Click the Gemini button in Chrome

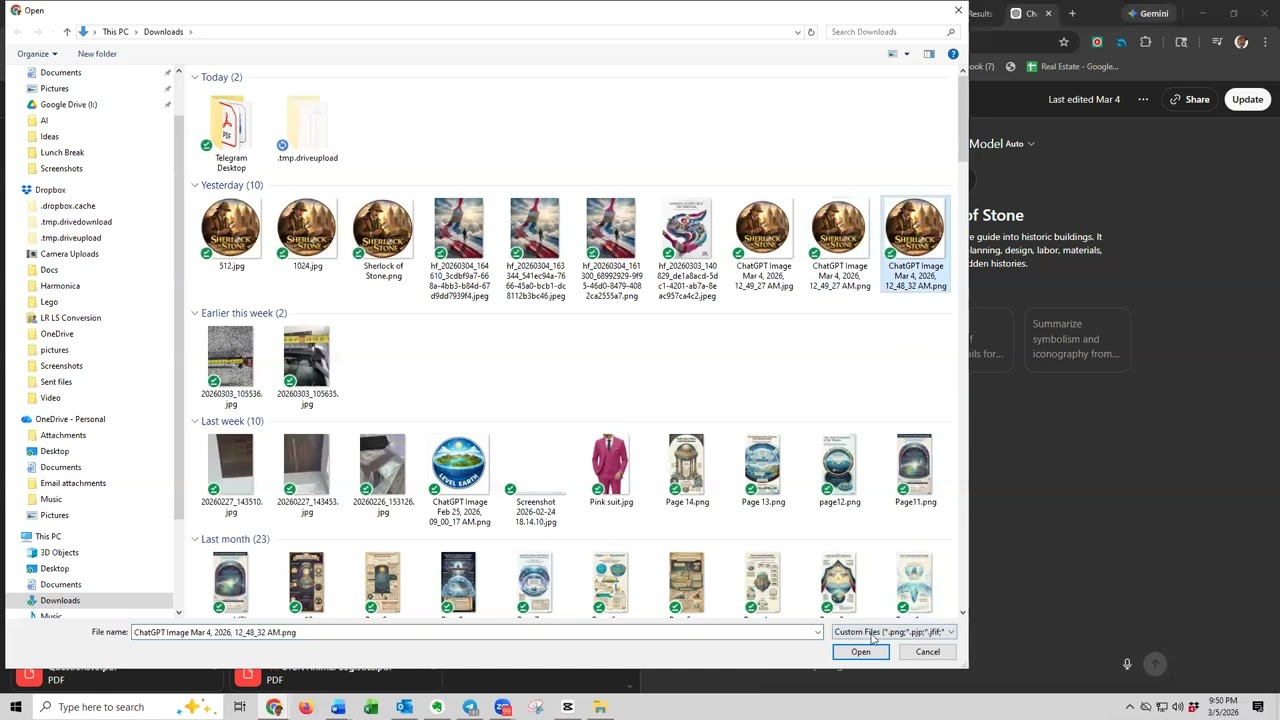click(x=1147, y=14)
